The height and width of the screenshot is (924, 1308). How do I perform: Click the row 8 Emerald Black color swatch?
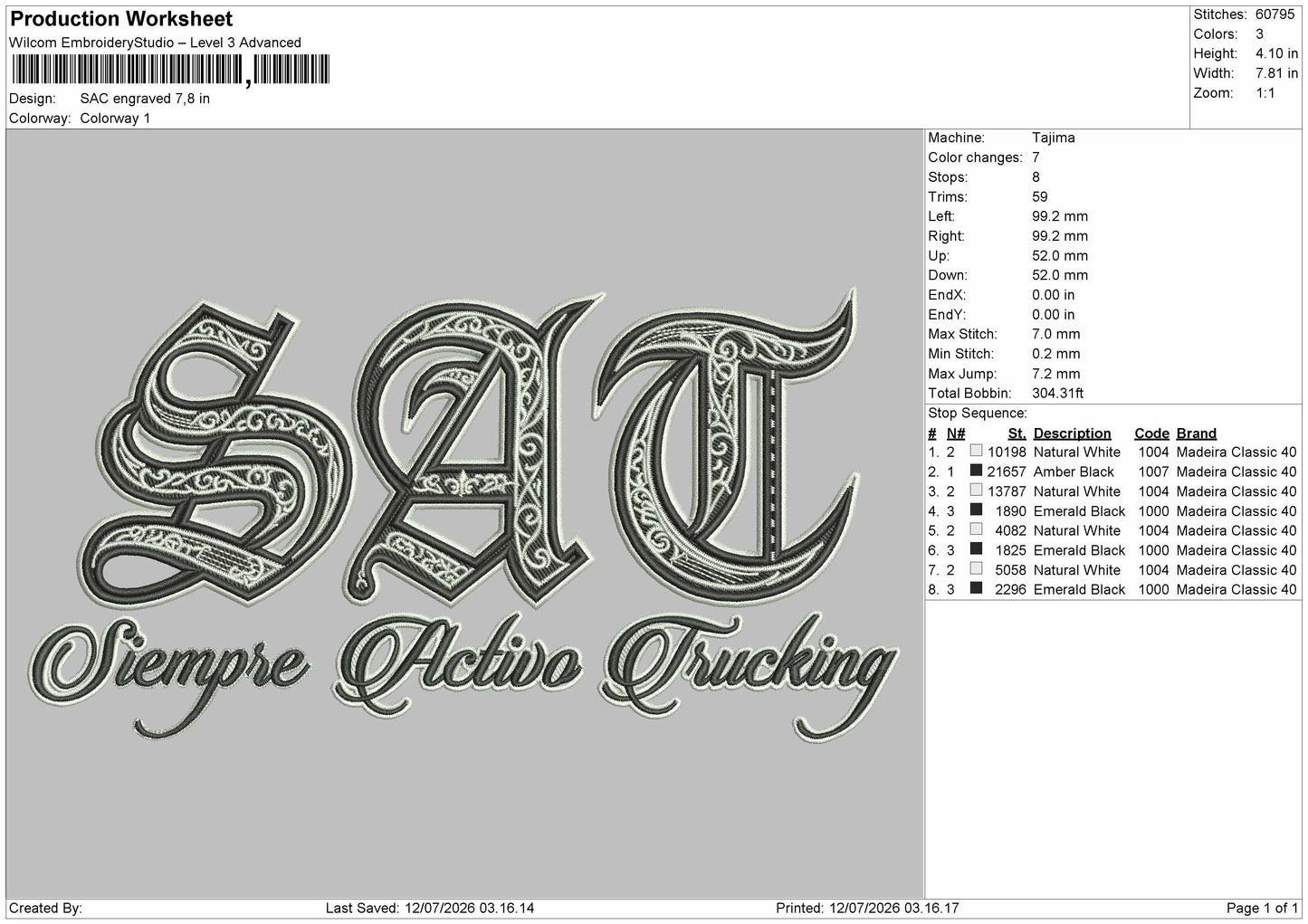(976, 588)
